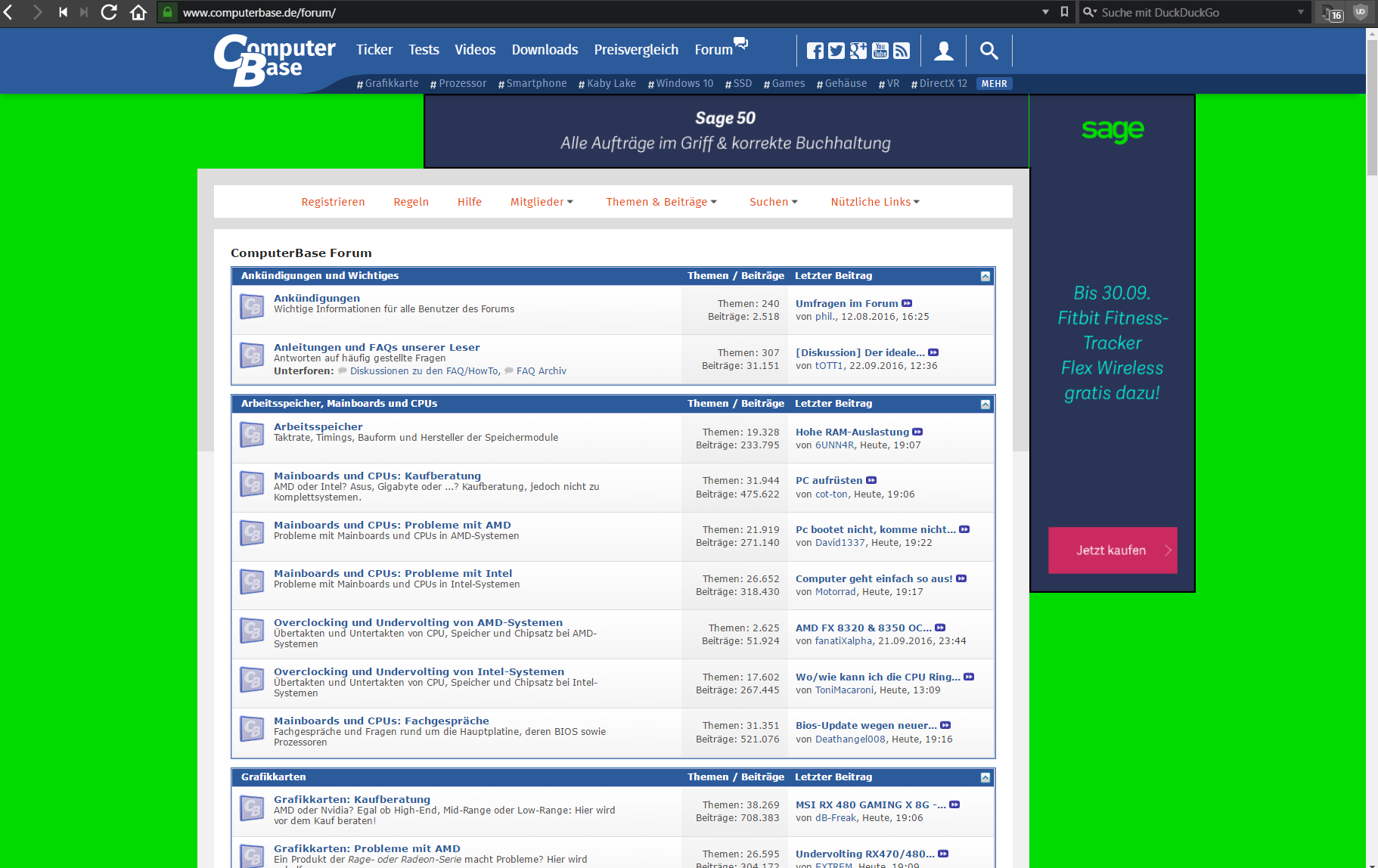Bookmark this page icon in address bar
Image resolution: width=1378 pixels, height=868 pixels.
tap(1064, 12)
